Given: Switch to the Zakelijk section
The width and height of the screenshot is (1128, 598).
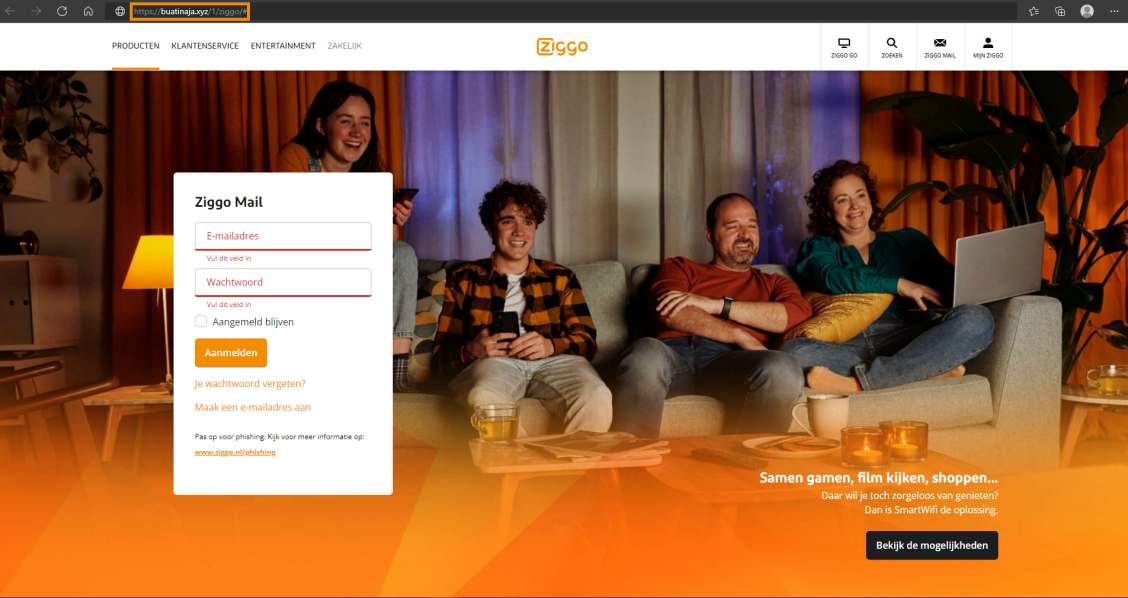Looking at the screenshot, I should pyautogui.click(x=345, y=46).
